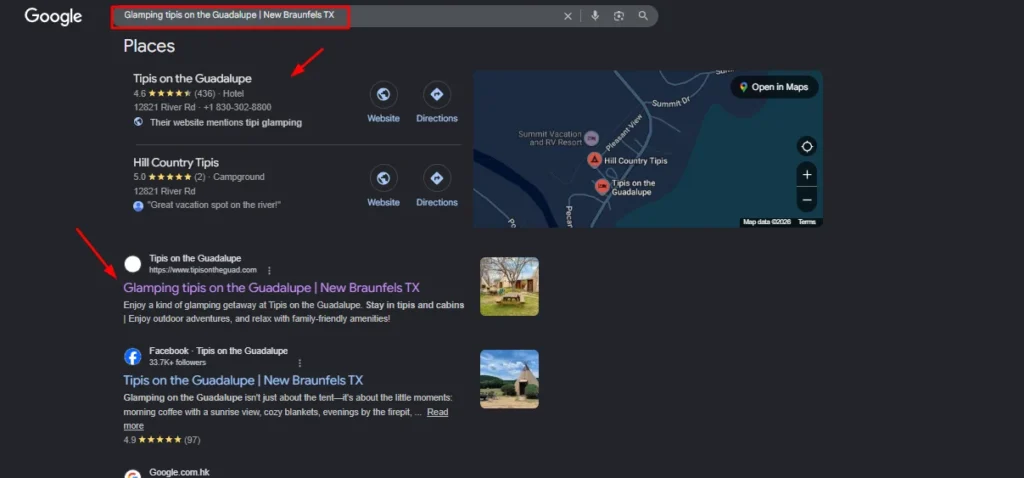The width and height of the screenshot is (1024, 478).
Task: Click 'Their website mentions tipi glamping' text
Action: [226, 122]
